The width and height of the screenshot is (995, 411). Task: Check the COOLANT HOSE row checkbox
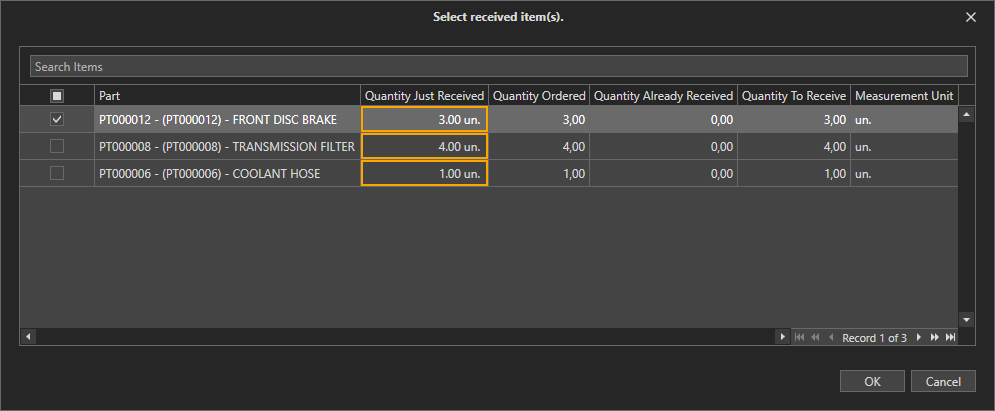pyautogui.click(x=57, y=173)
